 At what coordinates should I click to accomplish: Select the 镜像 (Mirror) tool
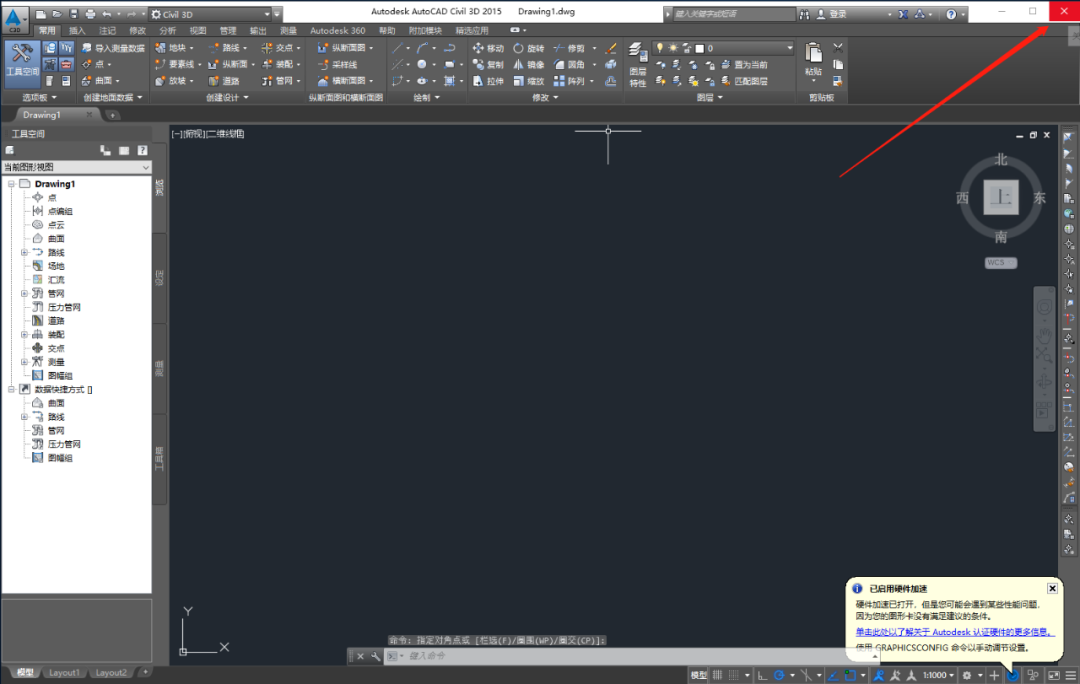point(529,65)
